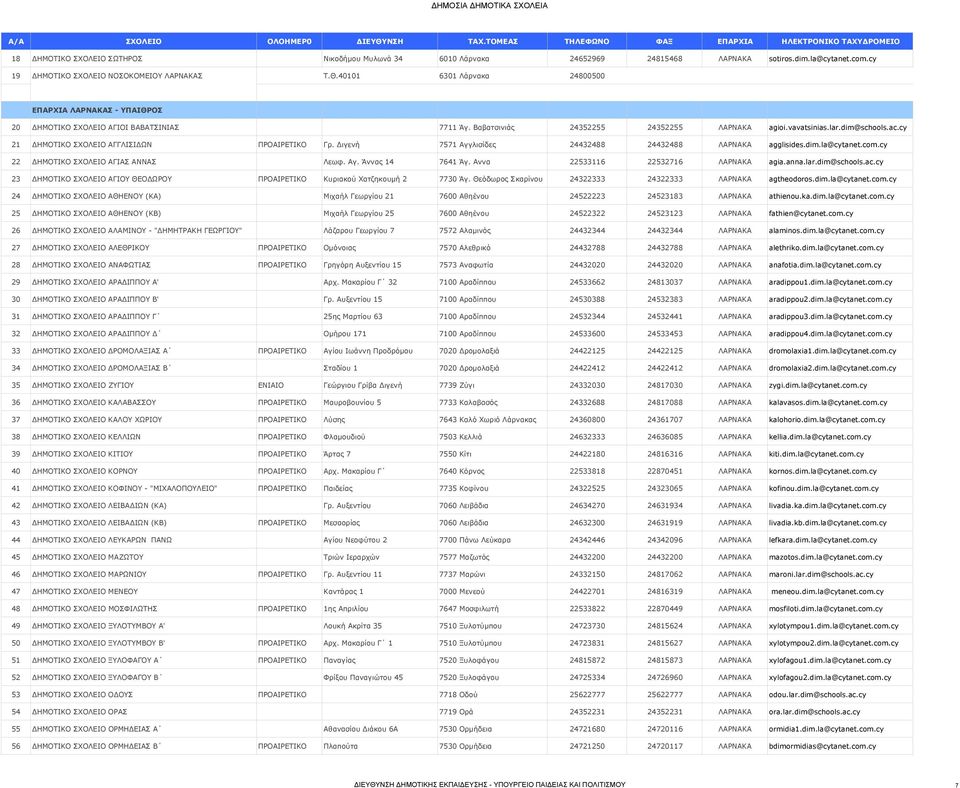This screenshot has width=960, height=788.
Task: Click email bdimormidias@cytanet.com.cy
Action: 822,746
